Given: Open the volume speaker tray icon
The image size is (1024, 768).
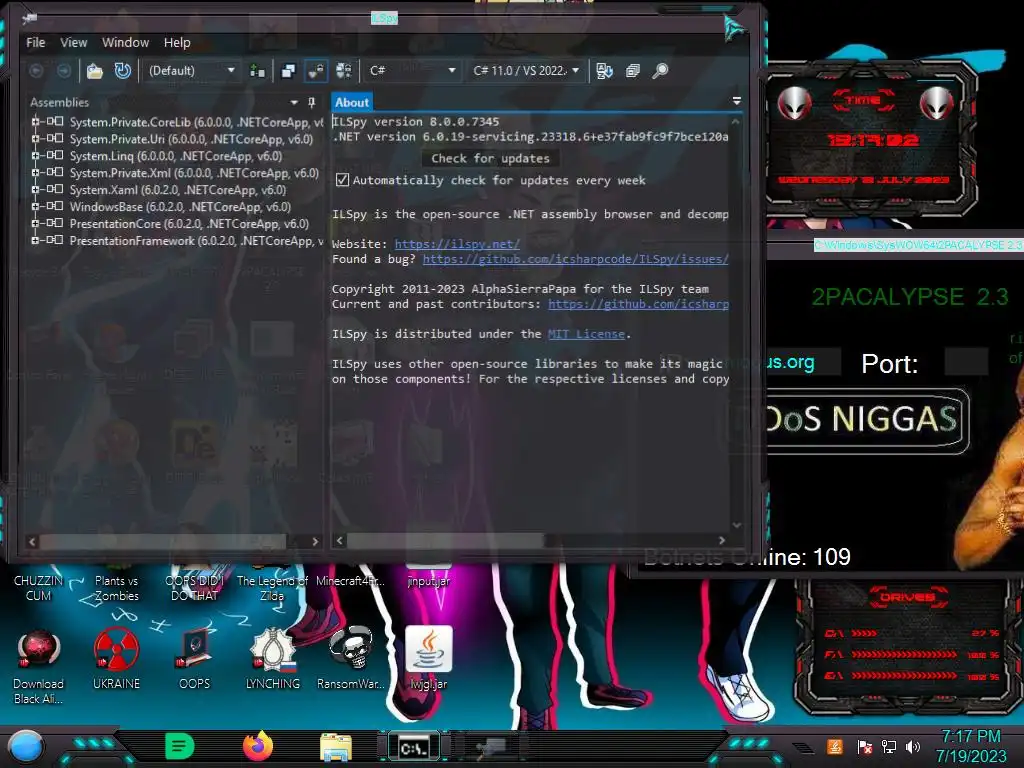Looking at the screenshot, I should point(913,746).
